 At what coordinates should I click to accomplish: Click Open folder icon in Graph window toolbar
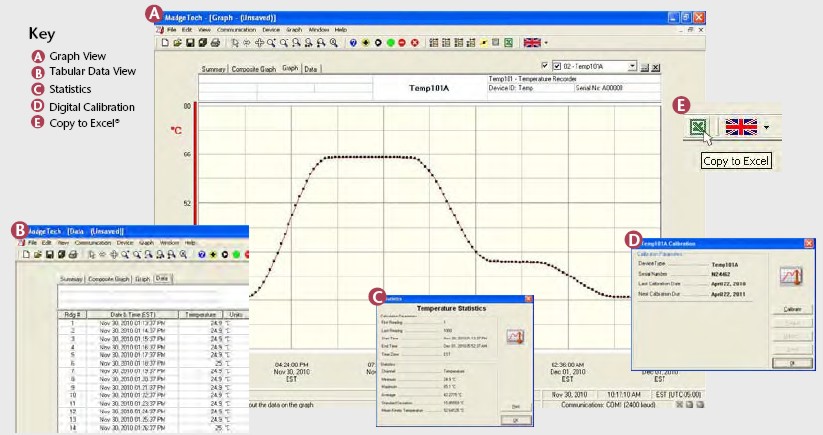coord(177,43)
